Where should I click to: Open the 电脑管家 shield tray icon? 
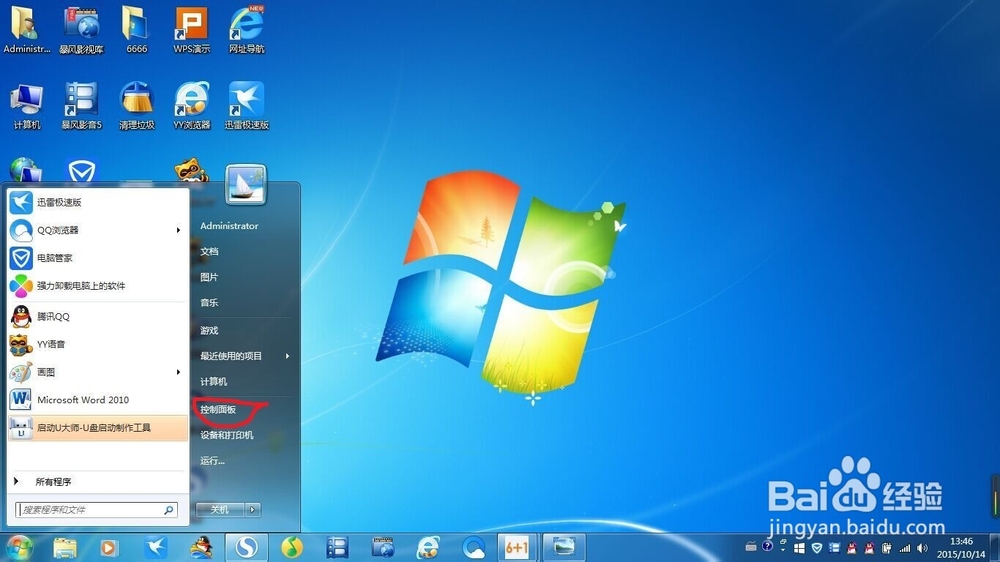816,548
